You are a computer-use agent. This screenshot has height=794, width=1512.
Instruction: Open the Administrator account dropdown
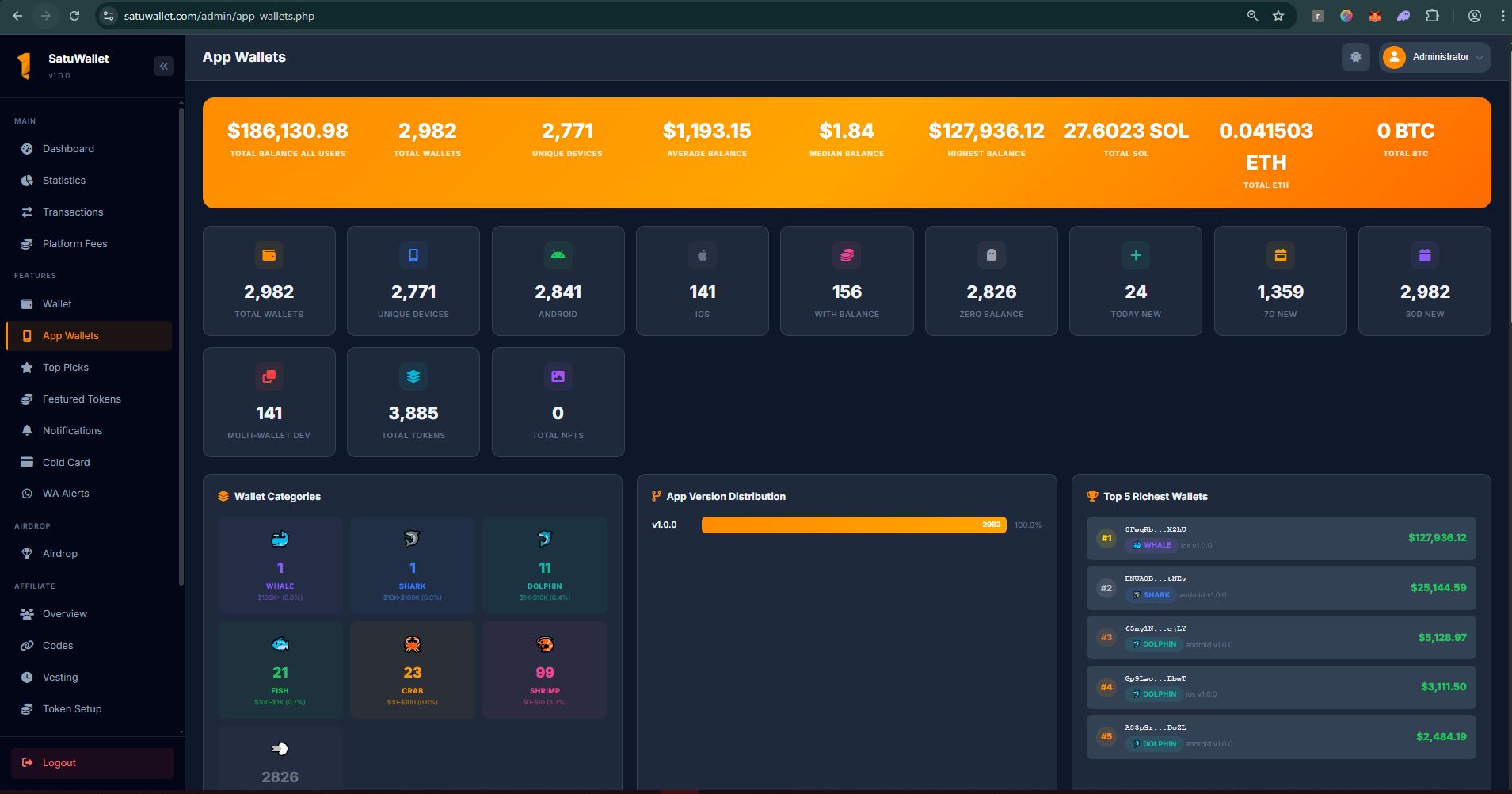click(1434, 57)
